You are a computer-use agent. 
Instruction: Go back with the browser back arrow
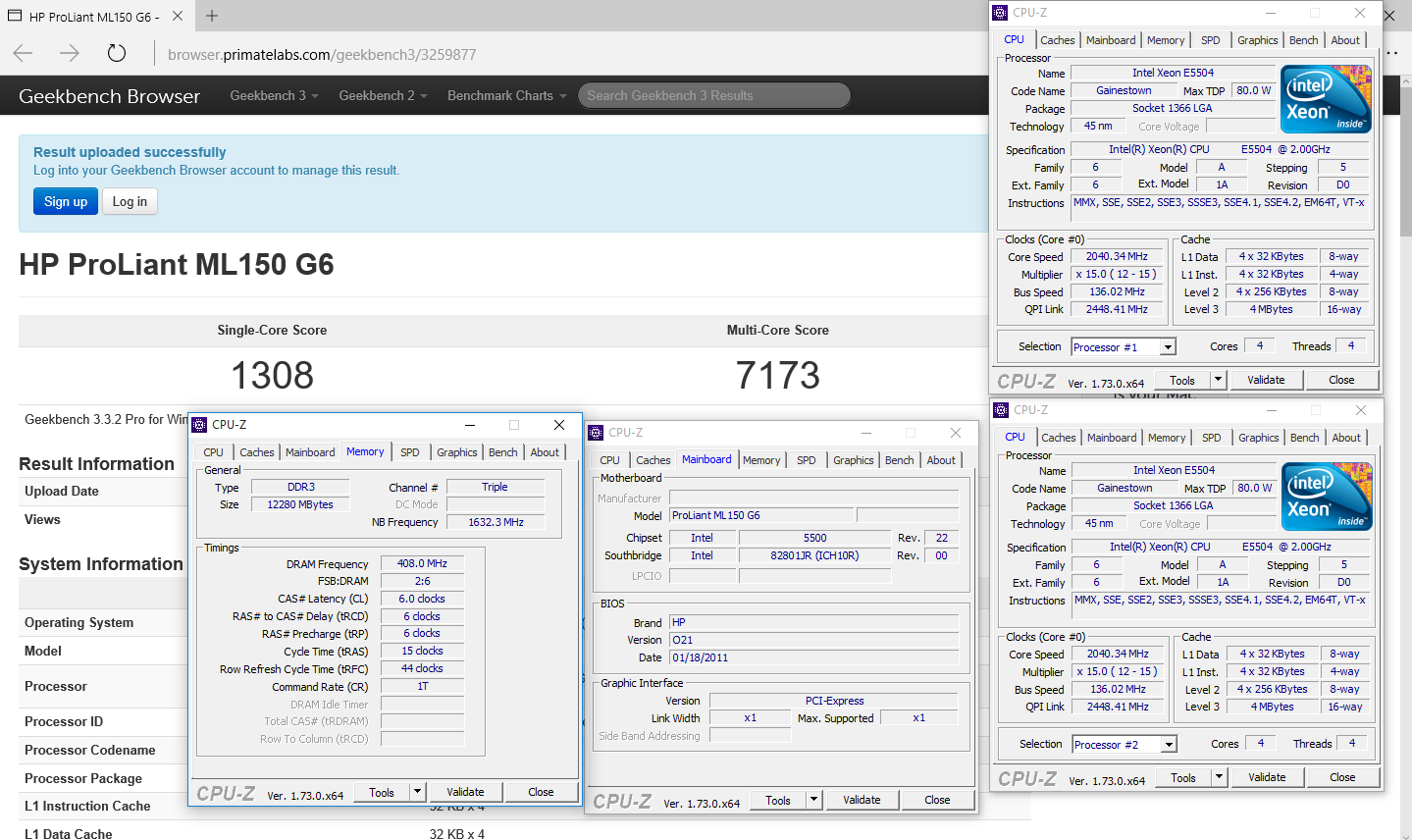[24, 53]
